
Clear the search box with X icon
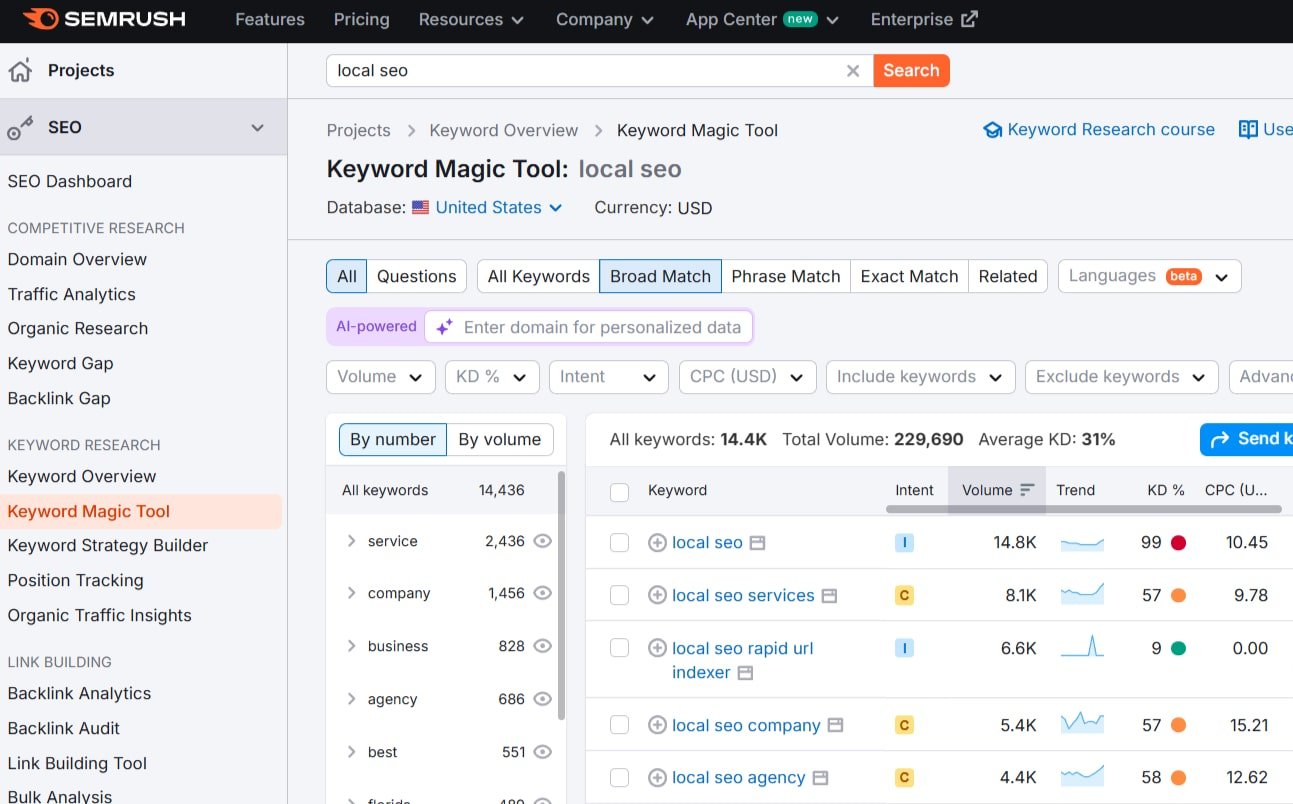(853, 71)
